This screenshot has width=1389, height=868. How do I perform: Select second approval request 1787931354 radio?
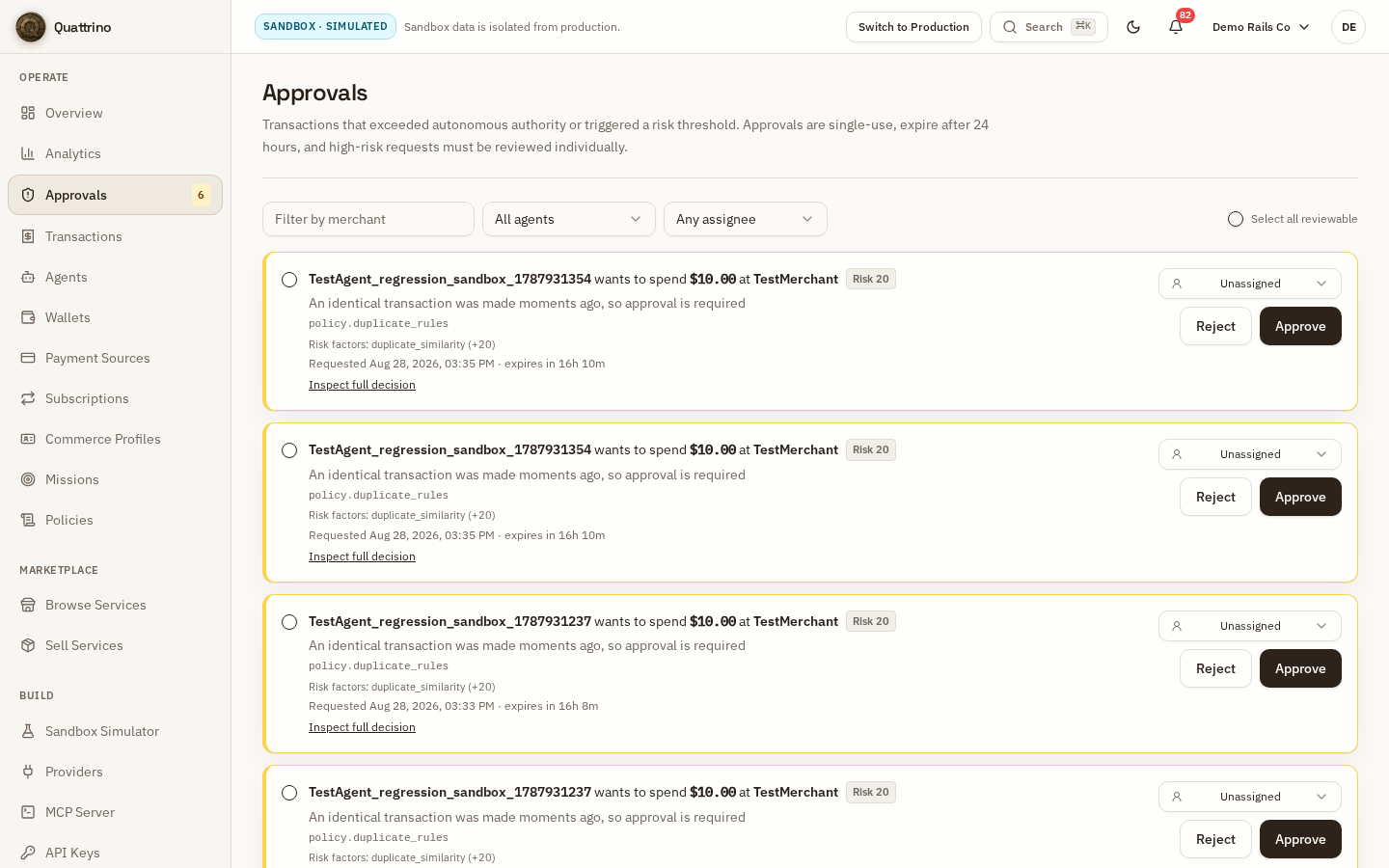pyautogui.click(x=289, y=450)
